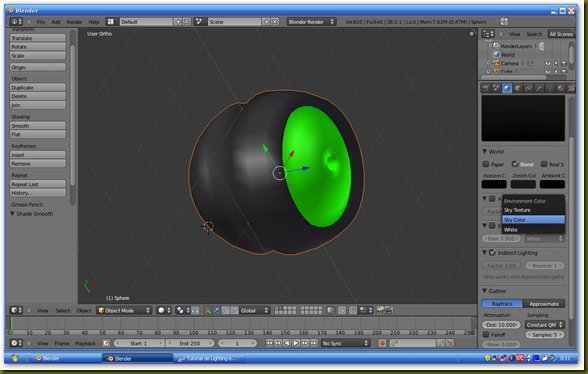Screen dimensions: 588x374
Task: Enable the Environment Lighting panel checkbox
Action: coord(492,225)
